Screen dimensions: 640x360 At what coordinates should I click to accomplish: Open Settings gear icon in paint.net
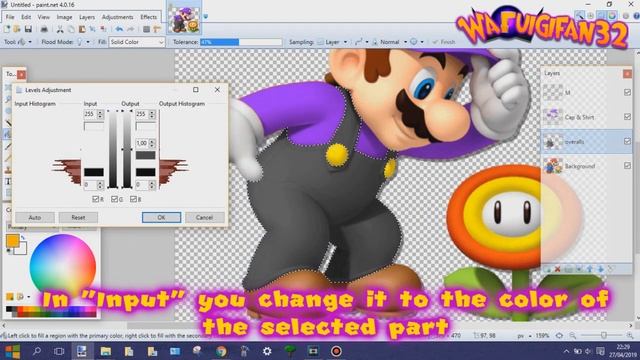click(x=626, y=16)
